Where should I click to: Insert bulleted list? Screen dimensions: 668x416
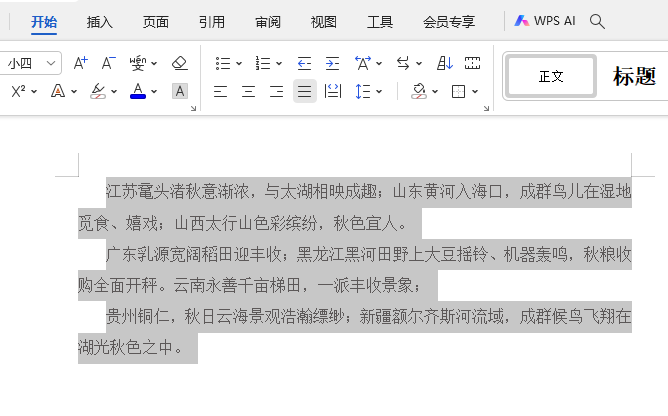click(x=223, y=64)
